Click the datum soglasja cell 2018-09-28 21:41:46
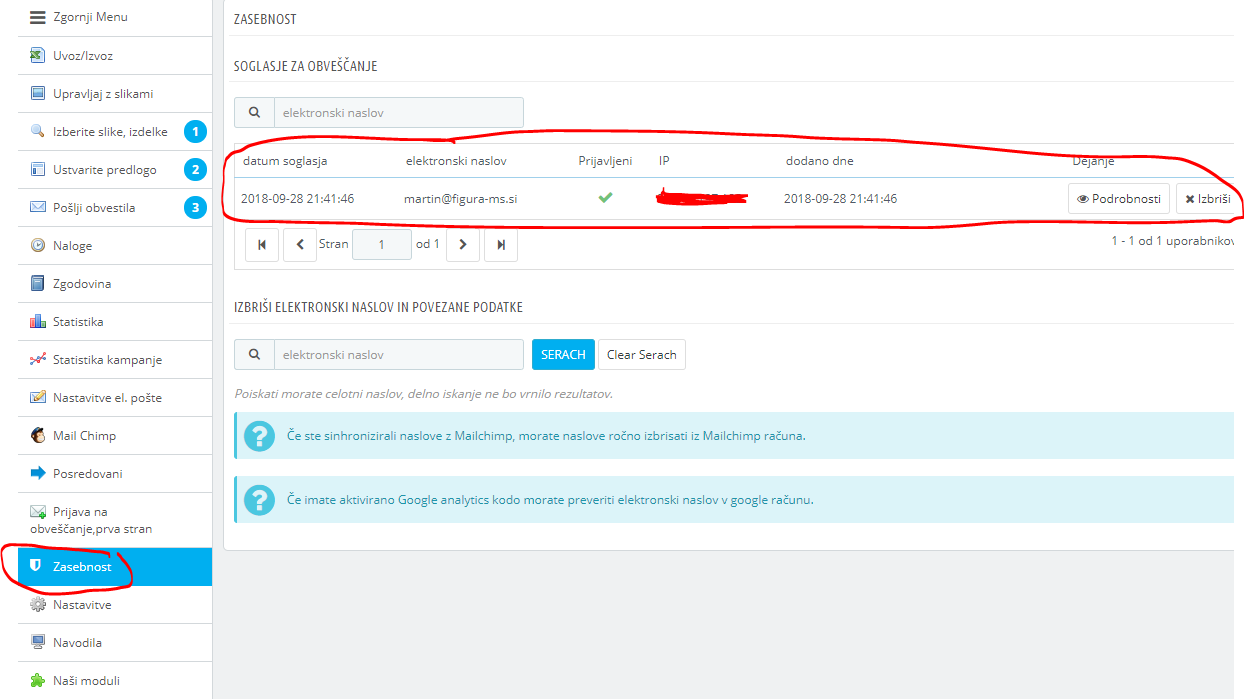Image resolution: width=1244 pixels, height=699 pixels. click(297, 199)
